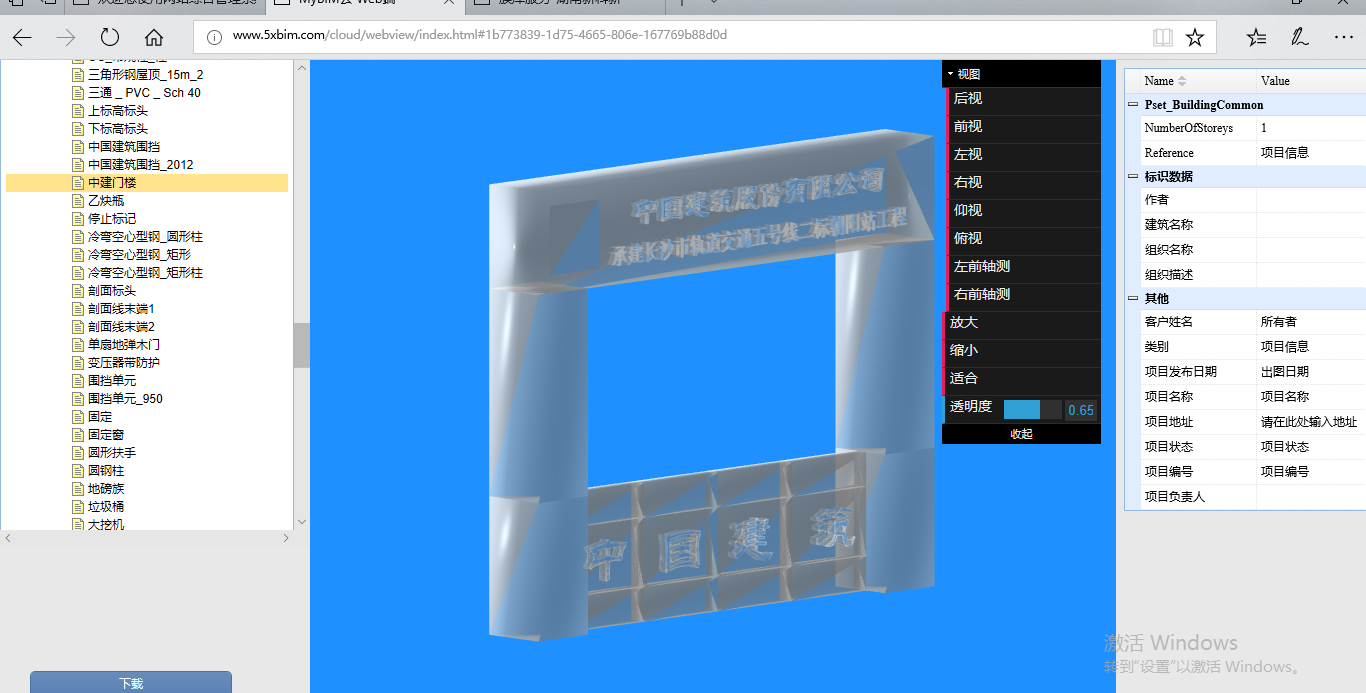Click the horizontal scroll left arrow
Image resolution: width=1366 pixels, height=693 pixels.
(8, 538)
